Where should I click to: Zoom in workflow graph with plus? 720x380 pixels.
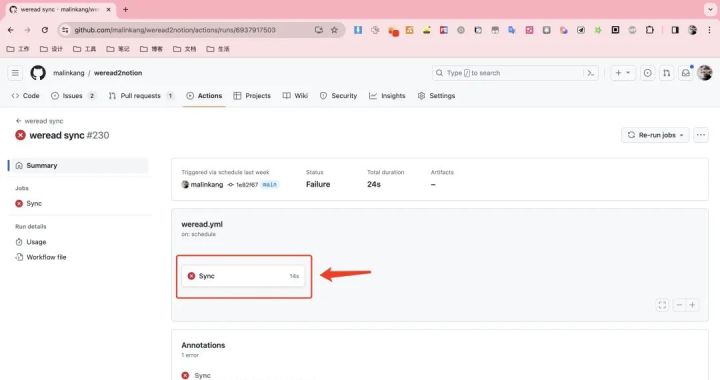(692, 305)
